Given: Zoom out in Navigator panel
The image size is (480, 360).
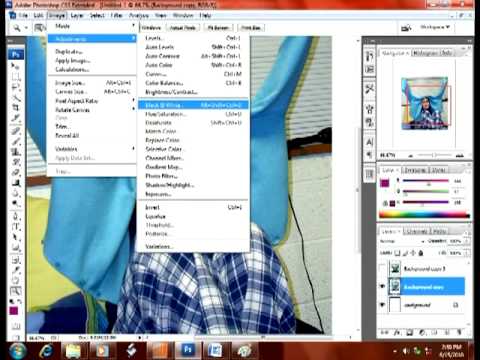Looking at the screenshot, I should coord(411,156).
